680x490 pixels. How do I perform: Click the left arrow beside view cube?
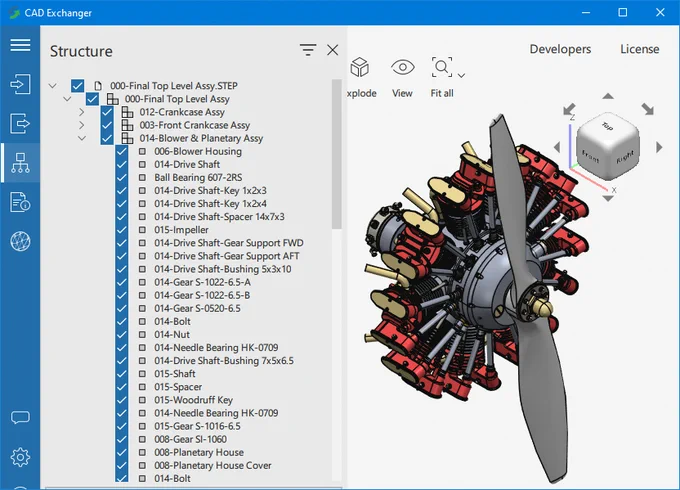coord(557,147)
